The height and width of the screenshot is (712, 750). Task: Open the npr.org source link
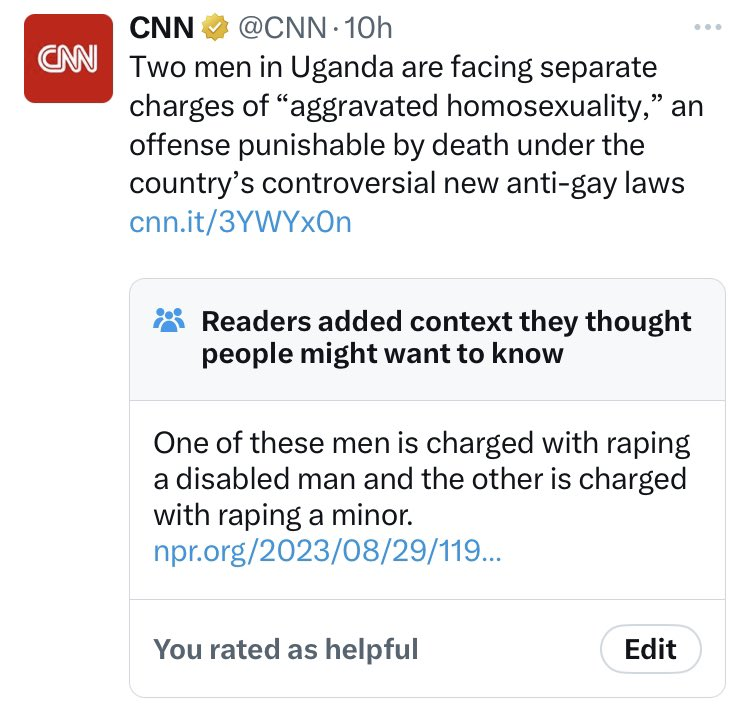(330, 550)
